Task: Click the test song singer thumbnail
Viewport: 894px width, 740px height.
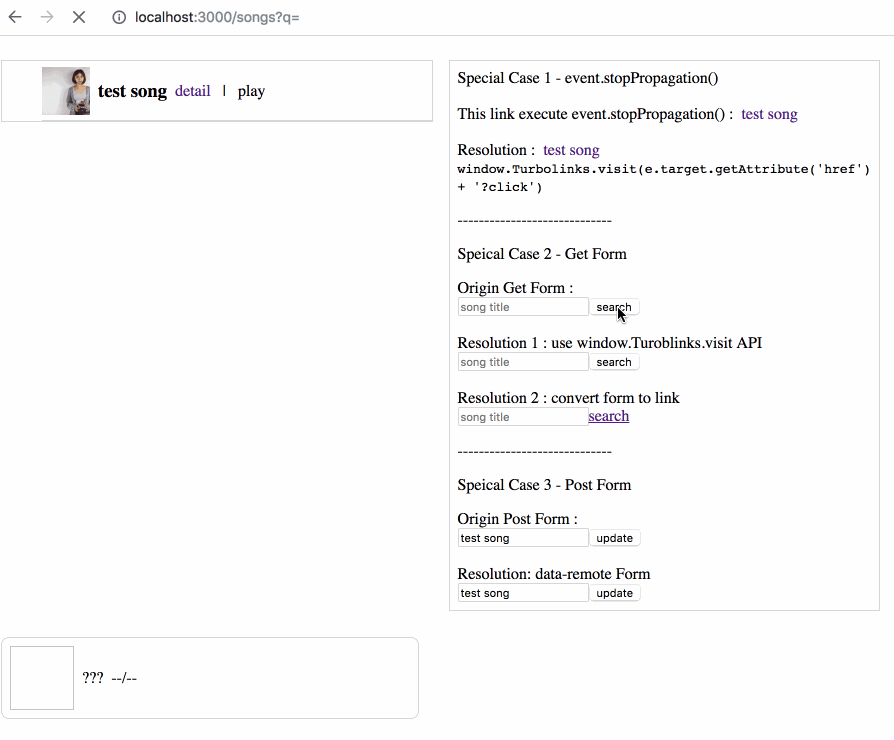Action: point(66,91)
